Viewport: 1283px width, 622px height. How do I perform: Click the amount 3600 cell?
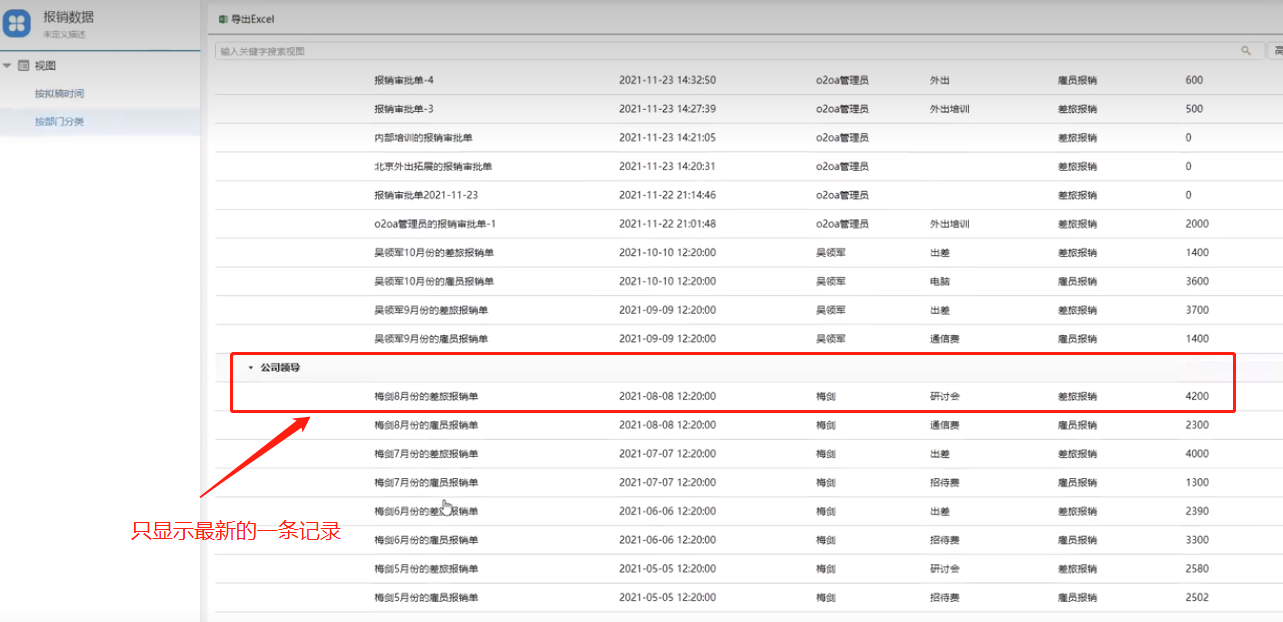(x=1197, y=282)
